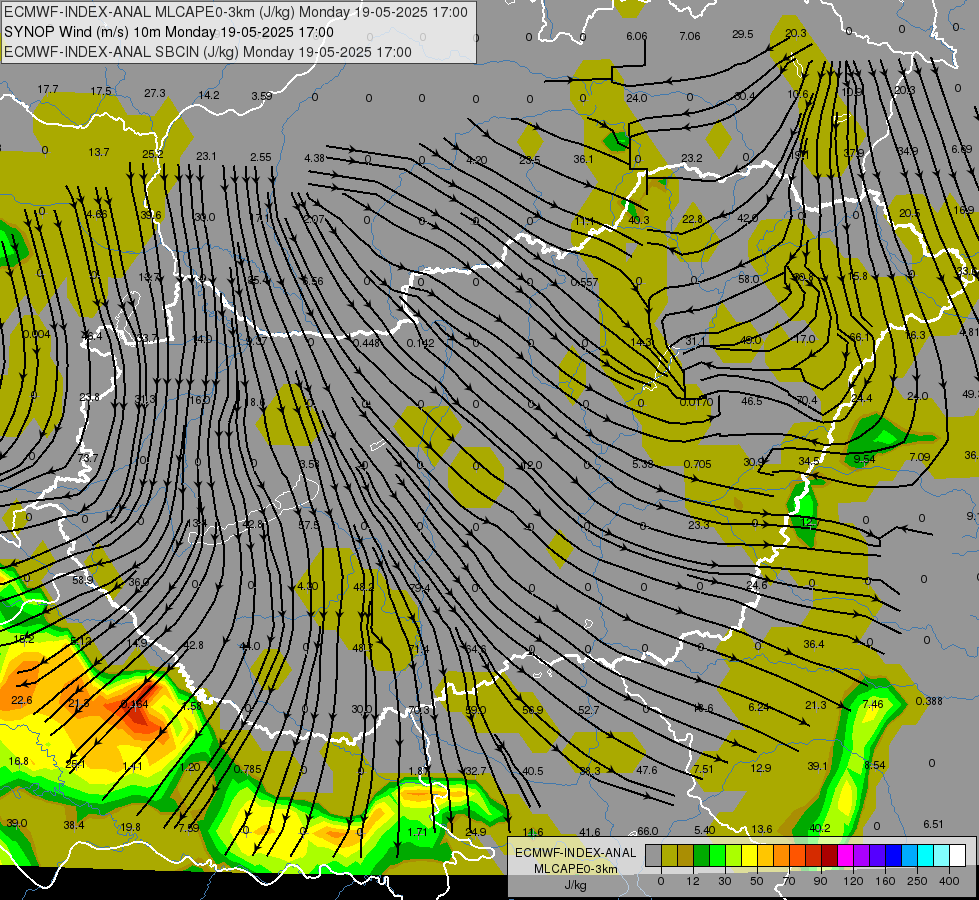Click the map value 22.6
This screenshot has width=979, height=900.
pos(22,701)
